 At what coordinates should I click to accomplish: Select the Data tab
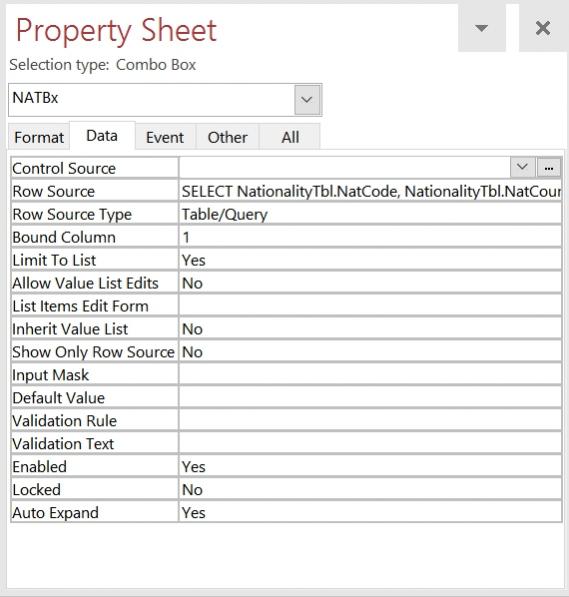pyautogui.click(x=102, y=136)
